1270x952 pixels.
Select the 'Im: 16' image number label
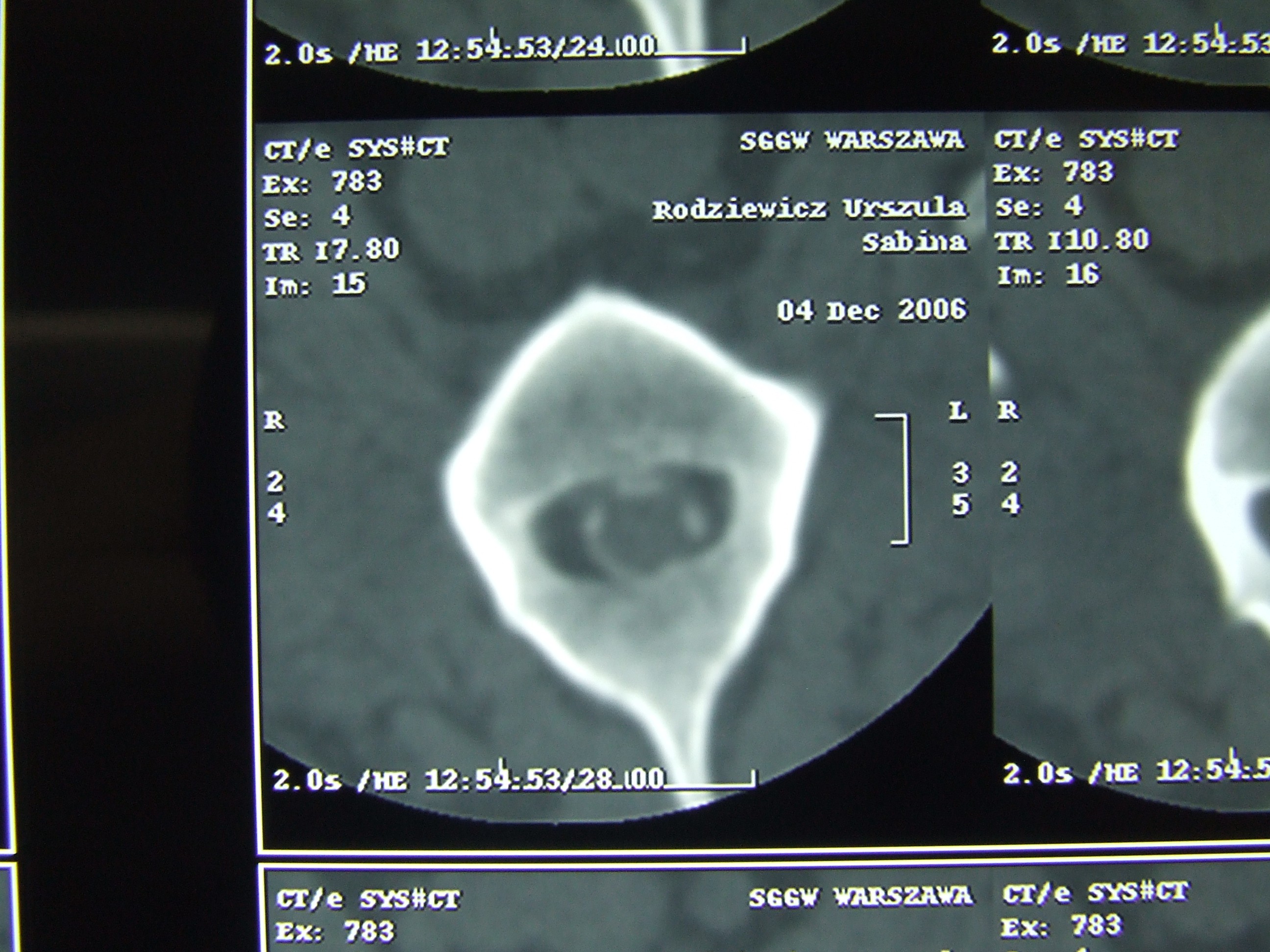(1048, 275)
